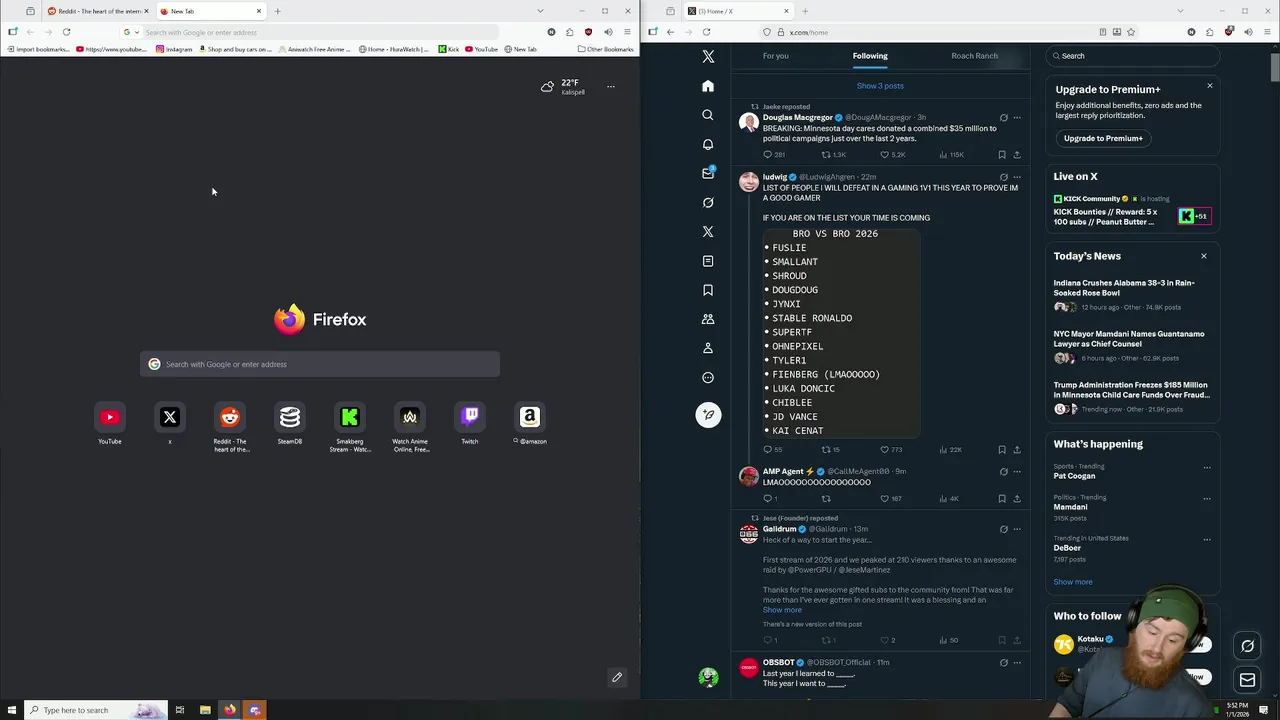Dismiss the Upgrade to Premium+ card
Viewport: 1280px width, 720px height.
[x=1209, y=86]
